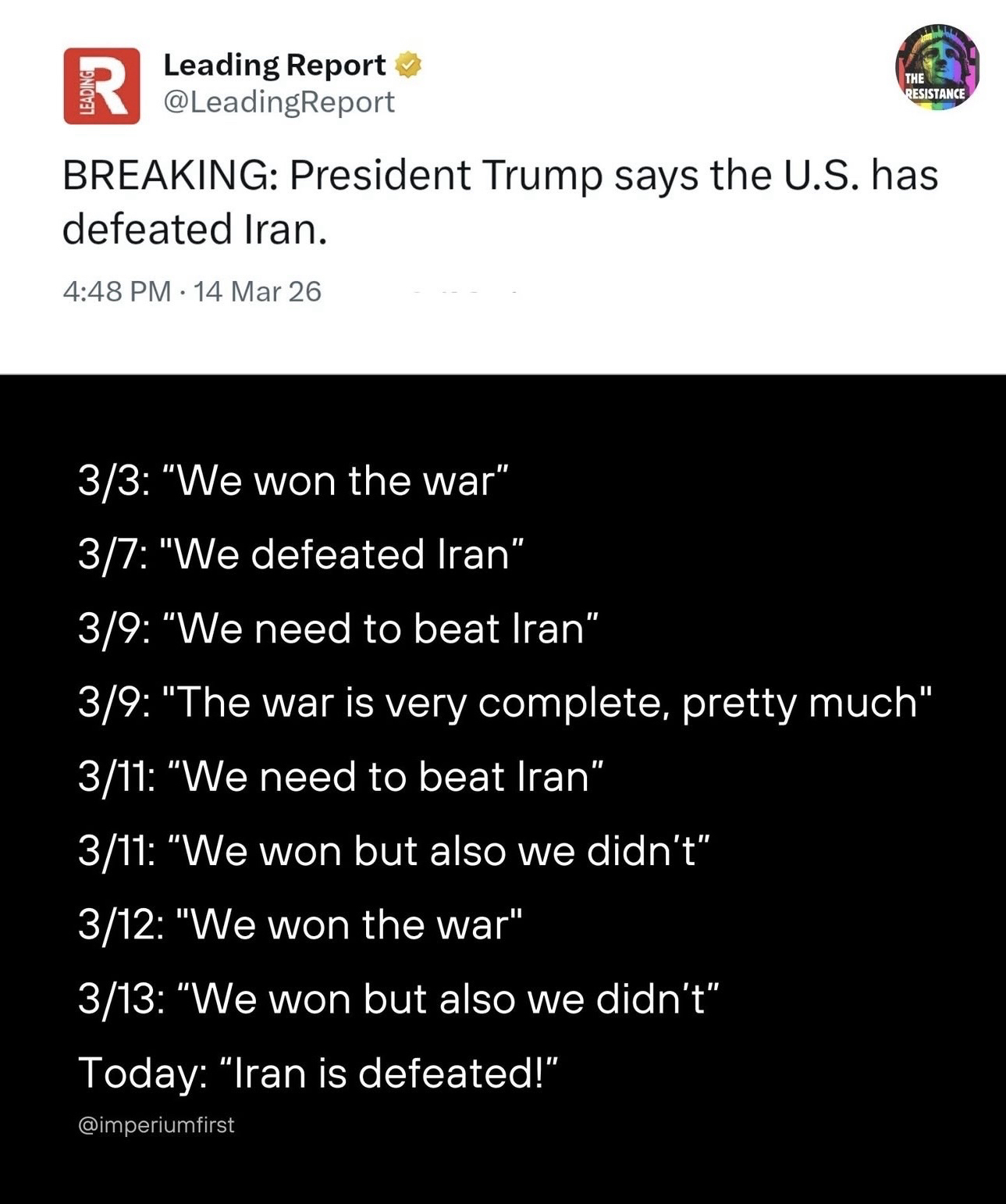Visit the @LeadingReport handle link
The width and height of the screenshot is (1006, 1204).
[x=279, y=102]
